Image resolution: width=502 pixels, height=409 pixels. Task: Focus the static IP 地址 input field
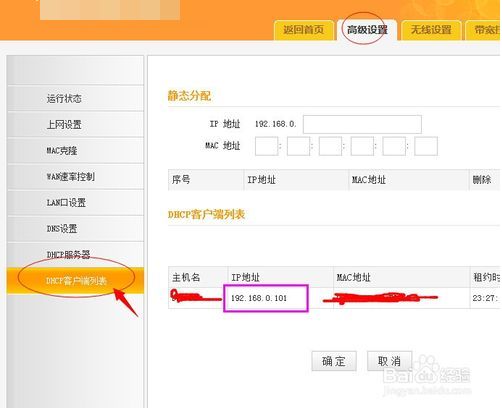coord(362,124)
